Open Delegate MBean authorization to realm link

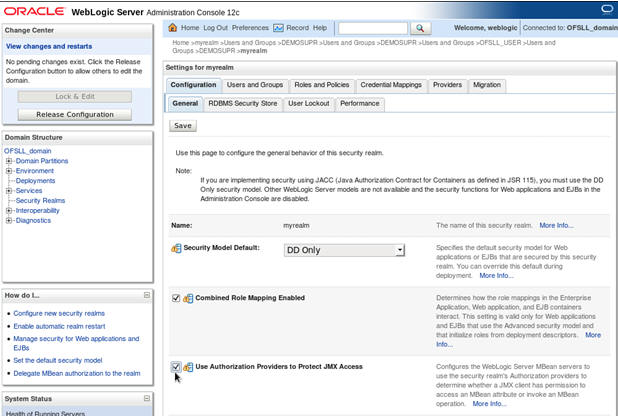coord(77,373)
